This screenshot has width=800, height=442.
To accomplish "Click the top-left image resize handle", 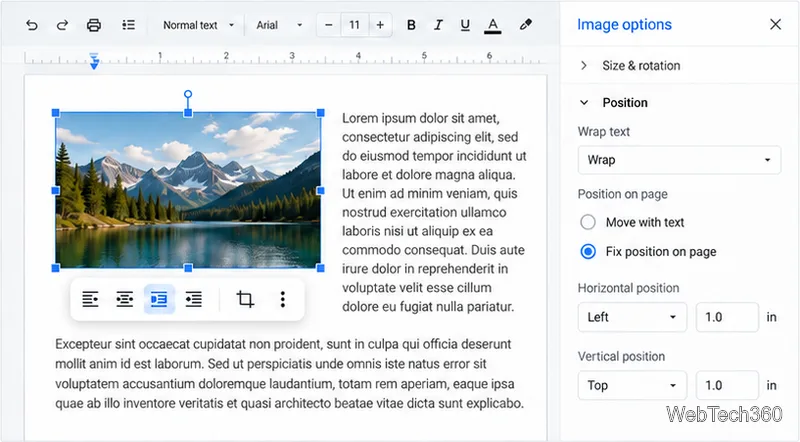I will tap(56, 113).
